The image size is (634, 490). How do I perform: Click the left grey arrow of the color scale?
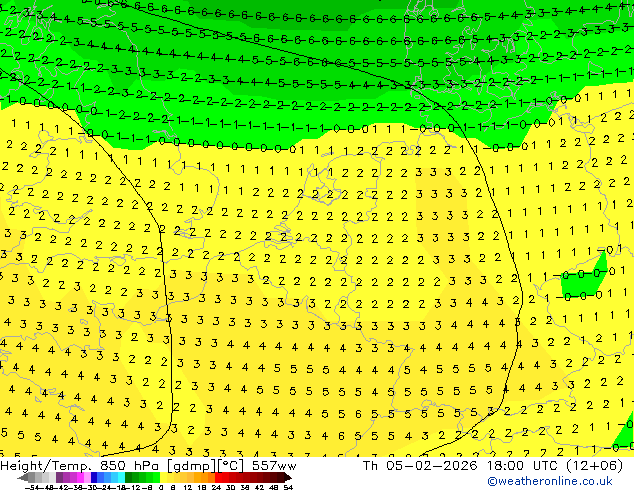tap(23, 478)
